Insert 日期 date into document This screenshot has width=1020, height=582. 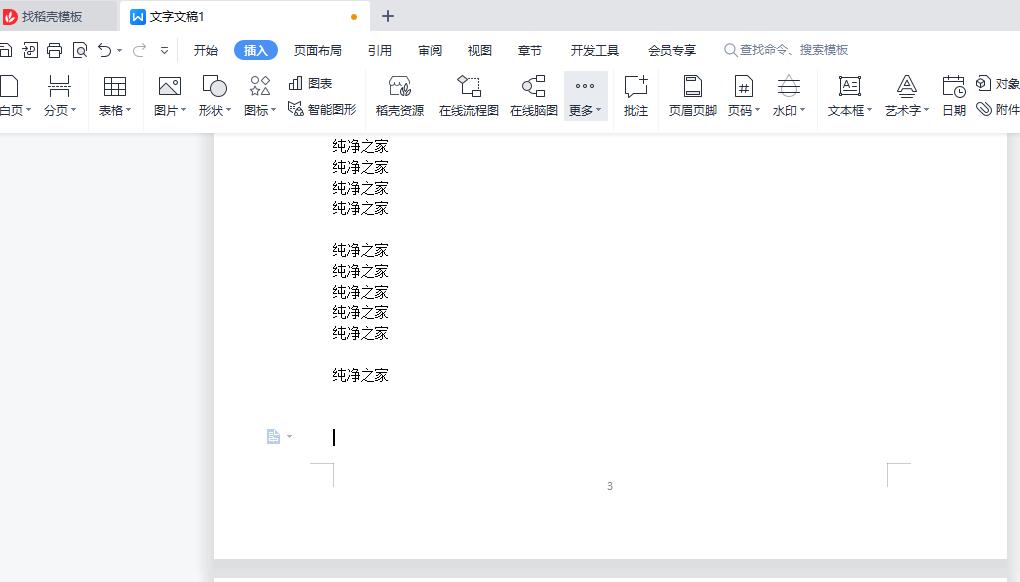(x=954, y=96)
